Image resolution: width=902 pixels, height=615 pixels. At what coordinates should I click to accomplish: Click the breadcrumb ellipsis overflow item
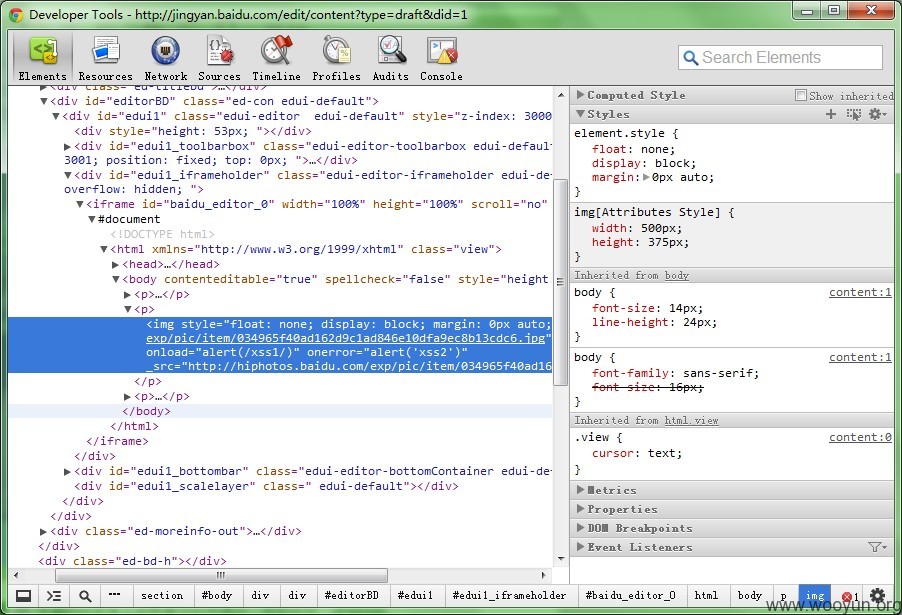(x=114, y=594)
